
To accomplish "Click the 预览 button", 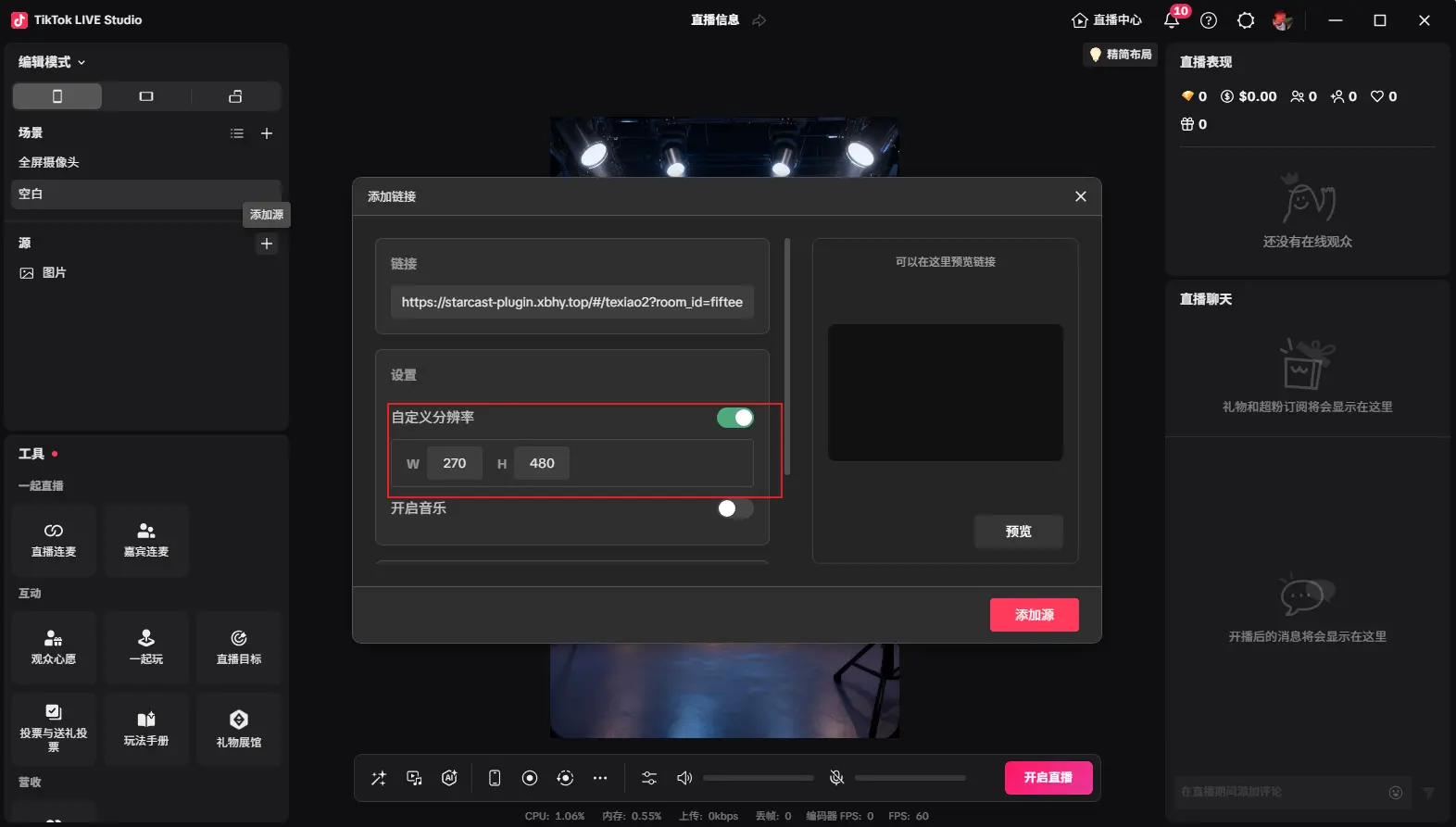I will pos(1018,532).
